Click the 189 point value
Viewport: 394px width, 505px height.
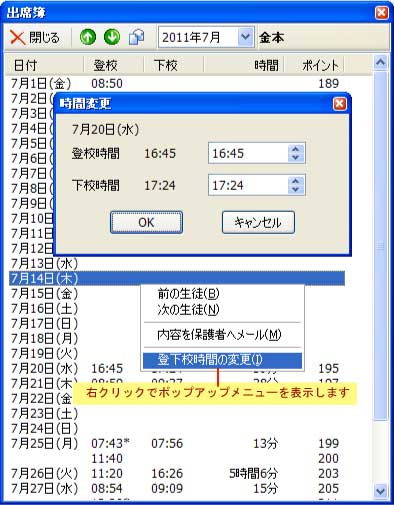(x=329, y=83)
